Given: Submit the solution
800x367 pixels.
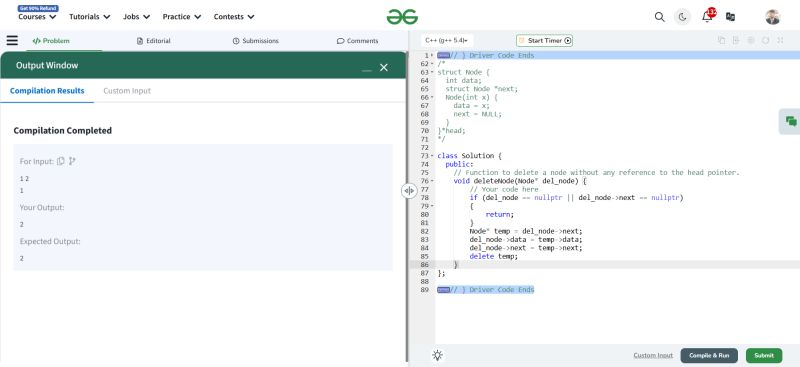Looking at the screenshot, I should coord(764,355).
